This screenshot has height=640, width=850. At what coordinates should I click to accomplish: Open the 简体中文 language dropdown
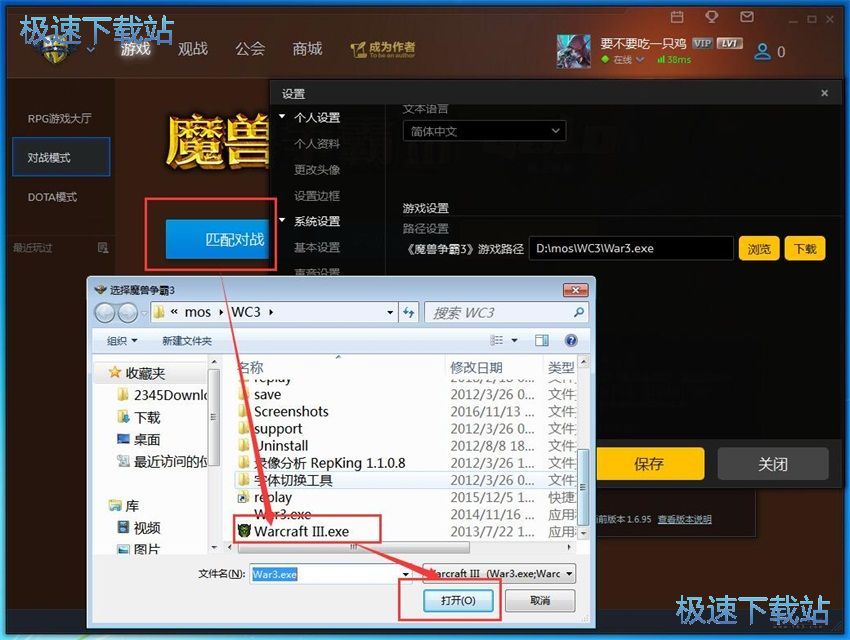pos(485,131)
